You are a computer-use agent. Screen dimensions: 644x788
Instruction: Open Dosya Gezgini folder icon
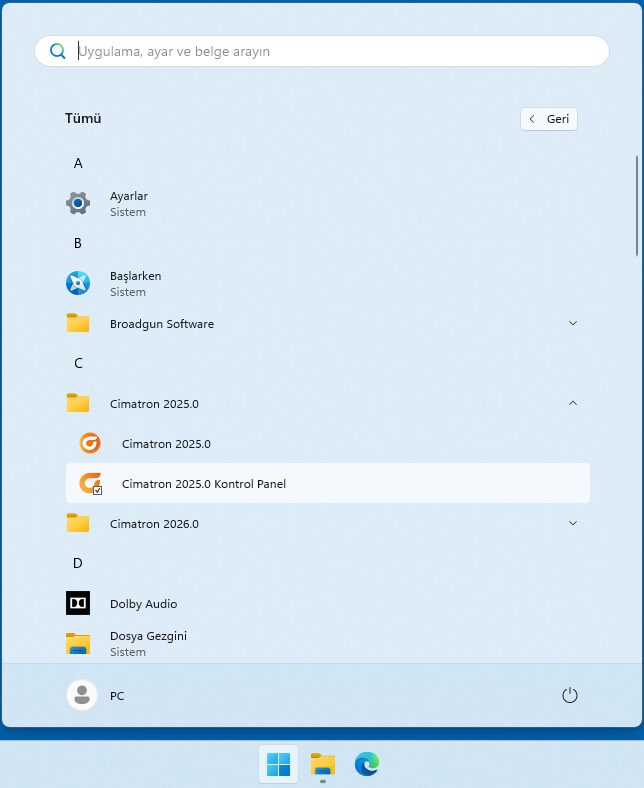tap(78, 643)
